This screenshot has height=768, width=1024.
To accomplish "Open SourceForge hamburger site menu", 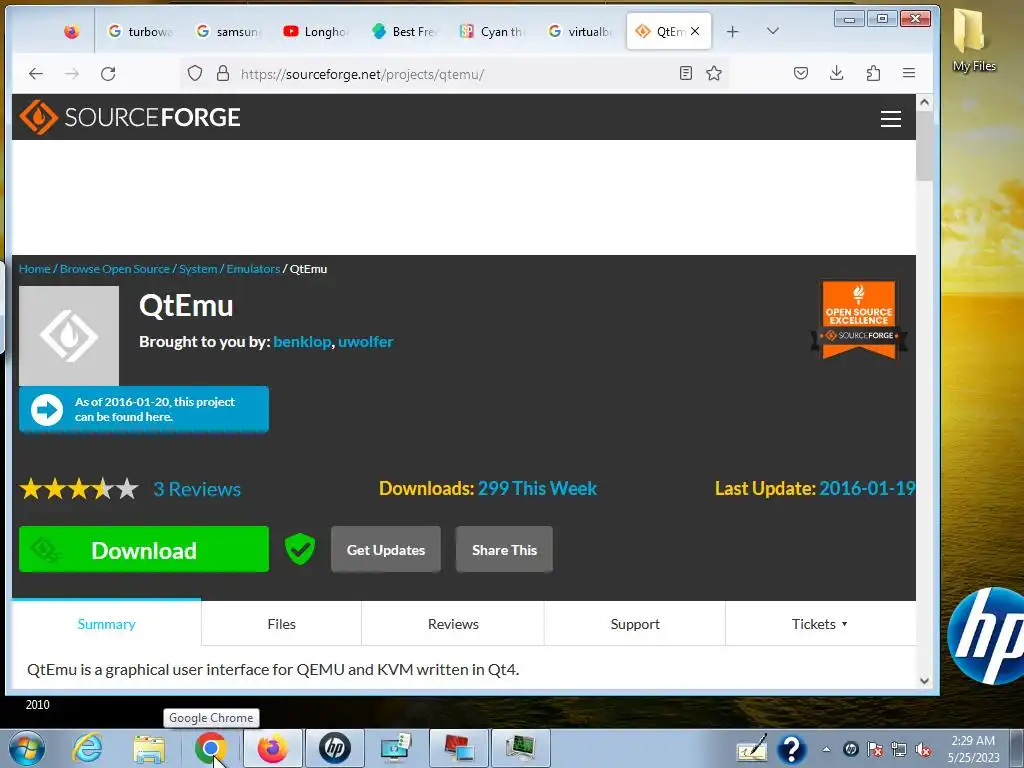I will (891, 119).
